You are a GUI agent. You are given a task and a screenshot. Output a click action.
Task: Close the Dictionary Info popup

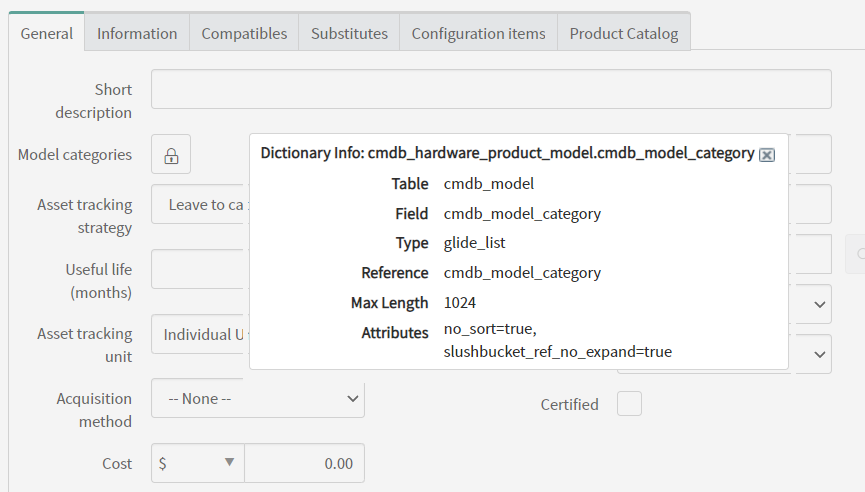(x=767, y=155)
